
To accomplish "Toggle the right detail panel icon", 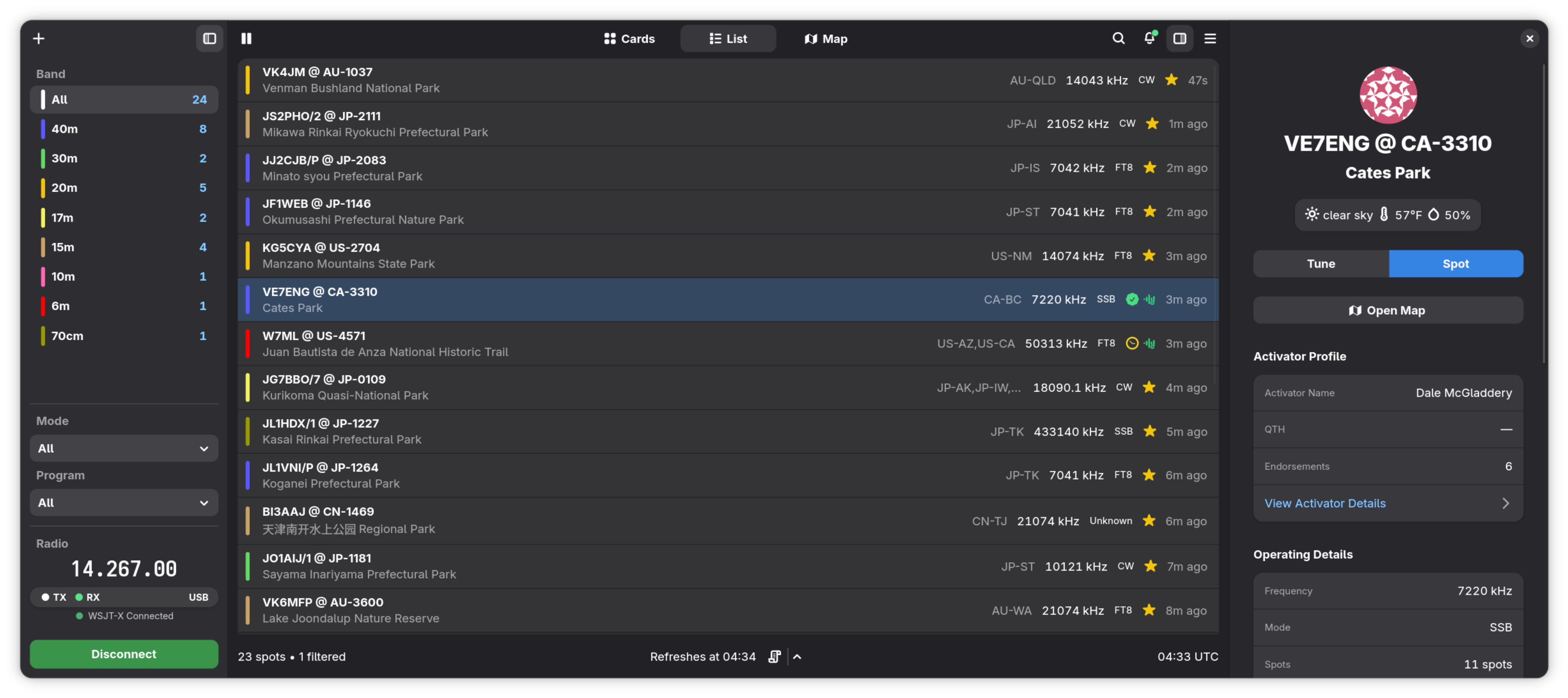I will pos(1179,38).
